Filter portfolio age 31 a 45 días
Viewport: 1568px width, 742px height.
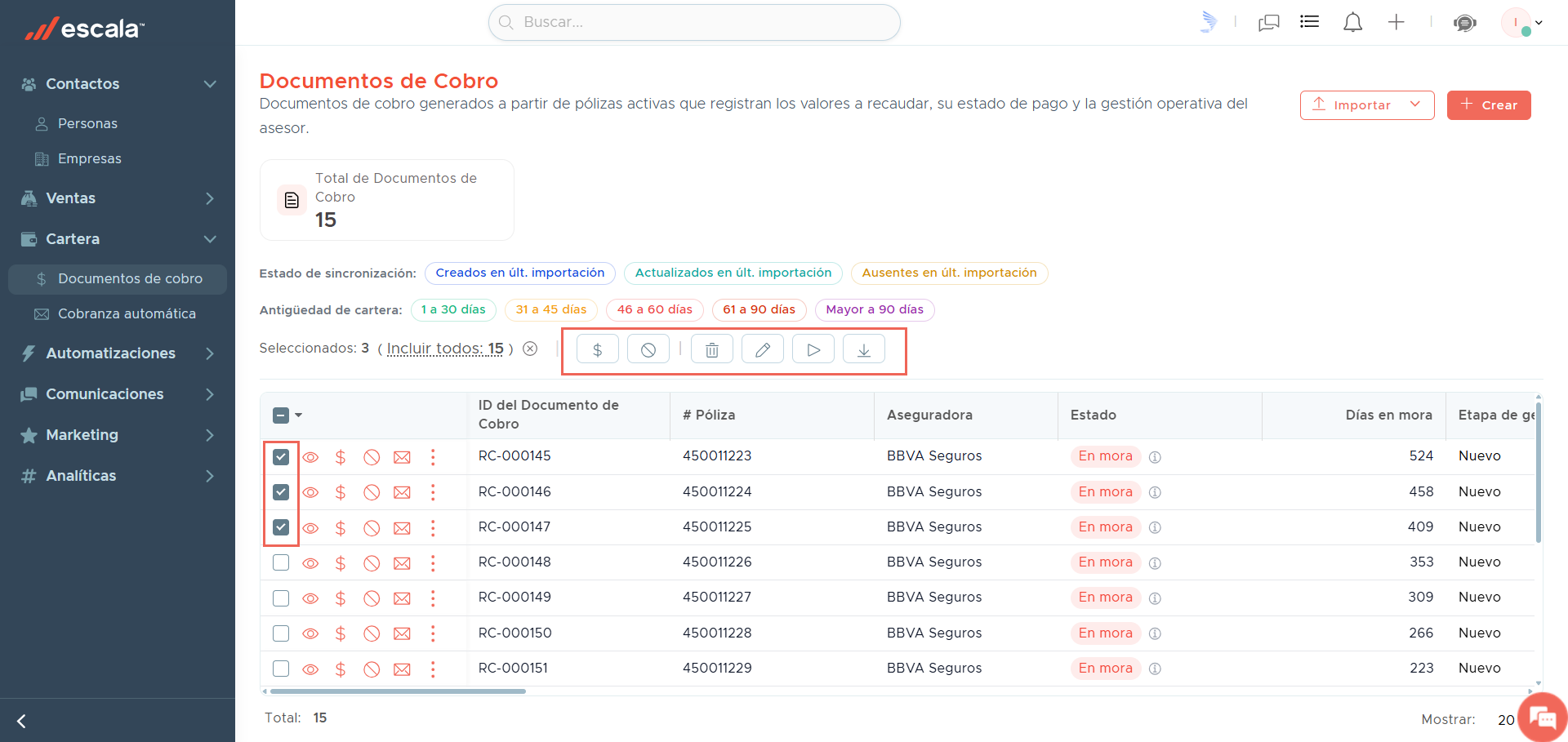pyautogui.click(x=551, y=309)
